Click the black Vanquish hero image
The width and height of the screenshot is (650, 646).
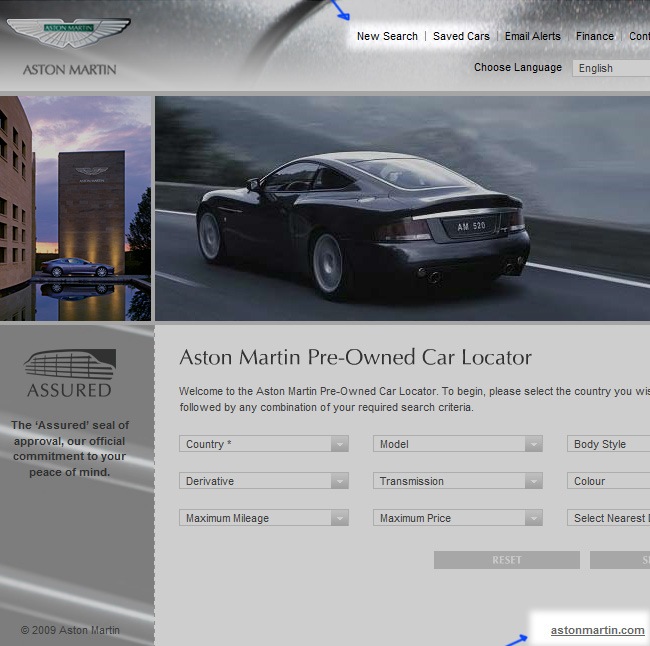tap(403, 209)
